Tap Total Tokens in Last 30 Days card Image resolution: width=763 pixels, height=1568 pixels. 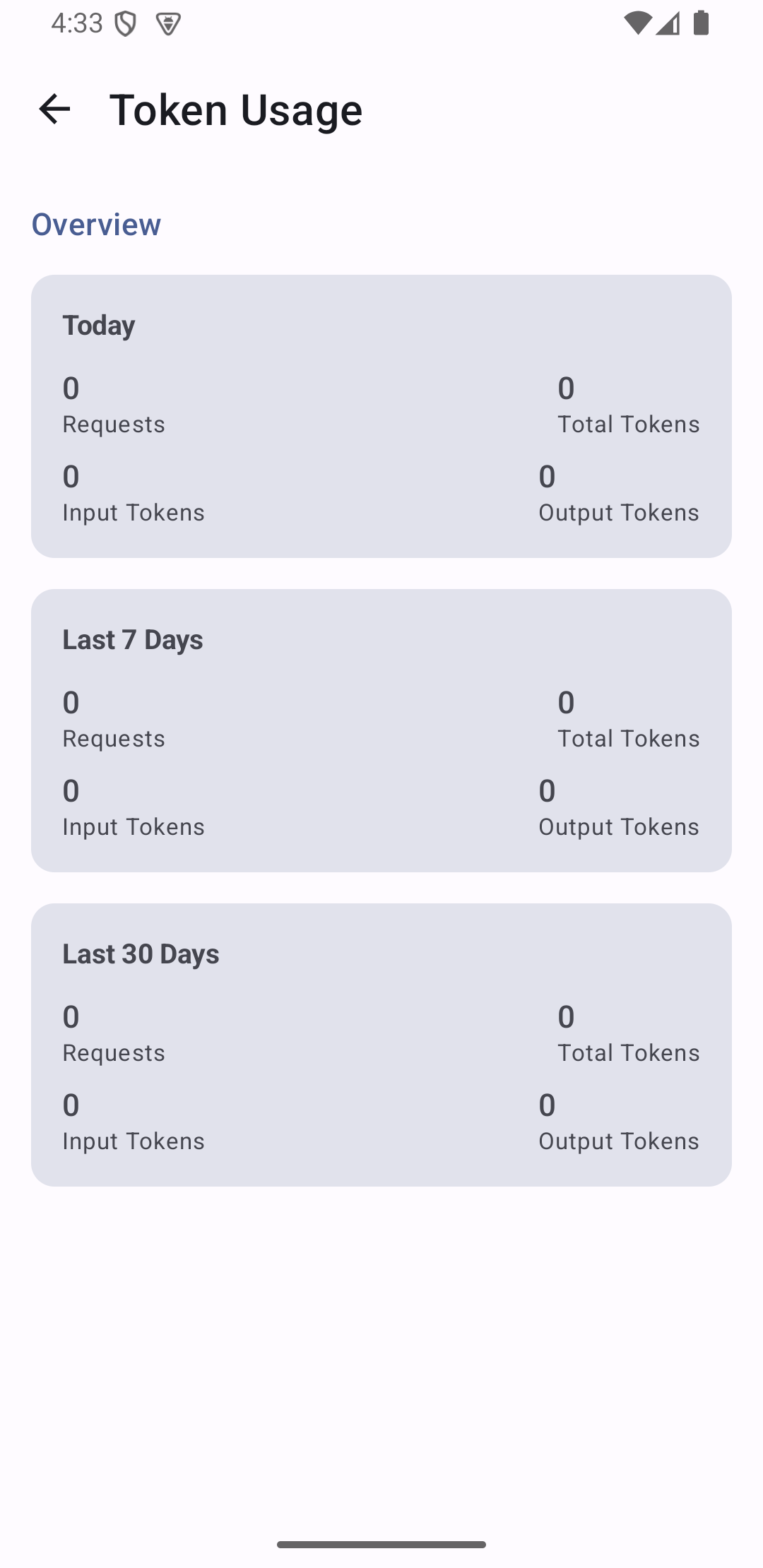(x=629, y=1053)
